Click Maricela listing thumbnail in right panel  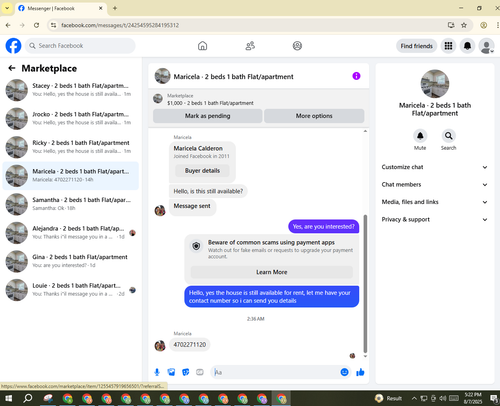(435, 84)
